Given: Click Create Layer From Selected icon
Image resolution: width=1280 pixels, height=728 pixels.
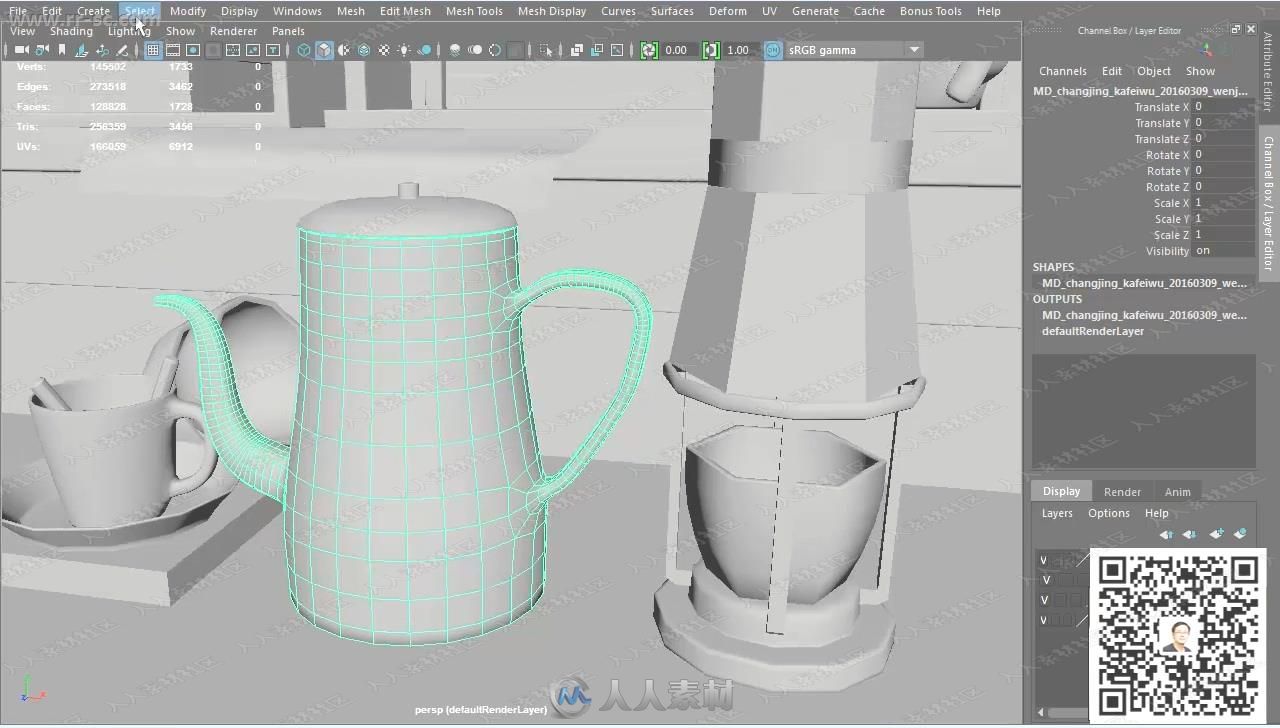Looking at the screenshot, I should coord(1240,534).
